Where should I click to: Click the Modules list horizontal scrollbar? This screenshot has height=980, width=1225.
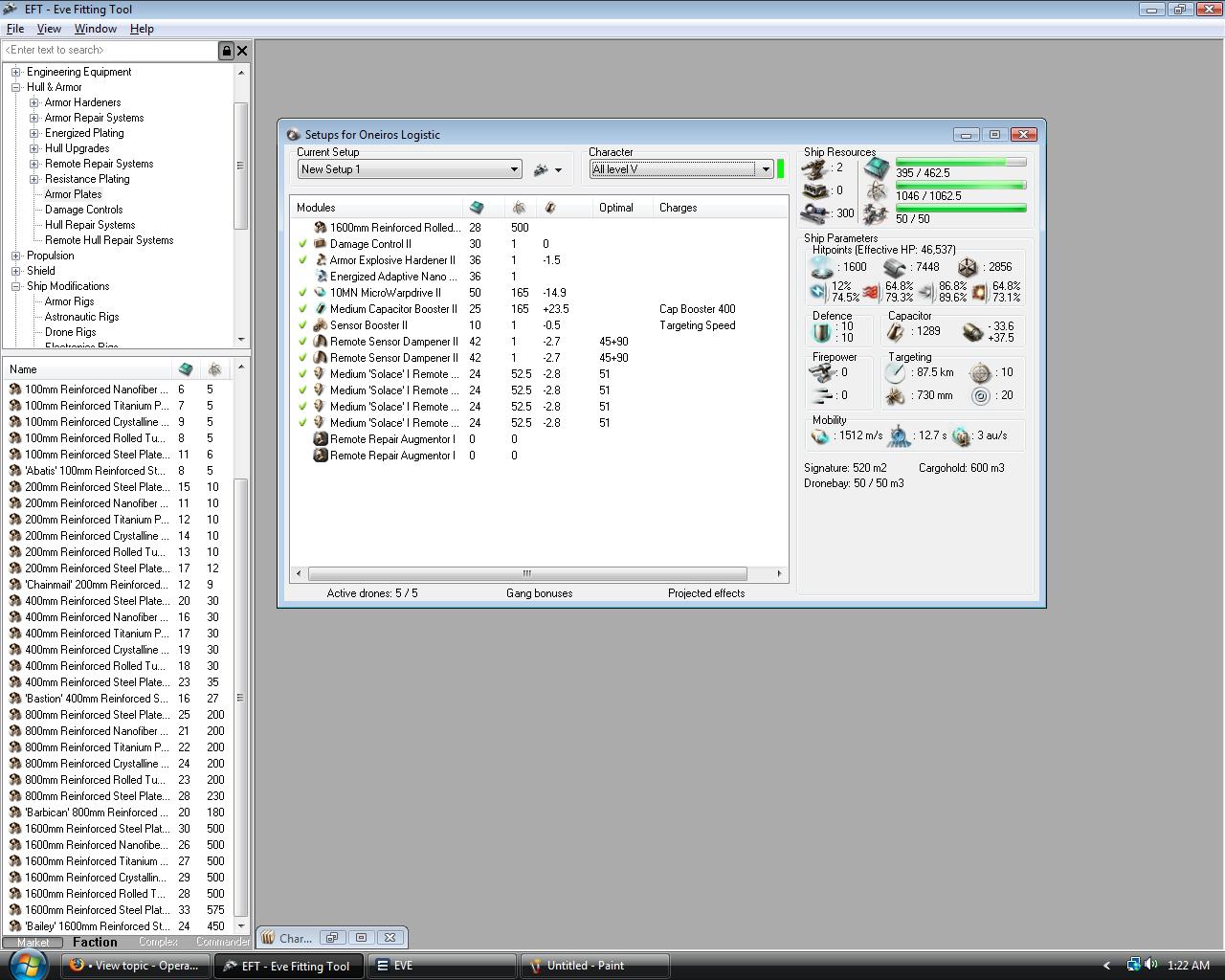point(539,573)
